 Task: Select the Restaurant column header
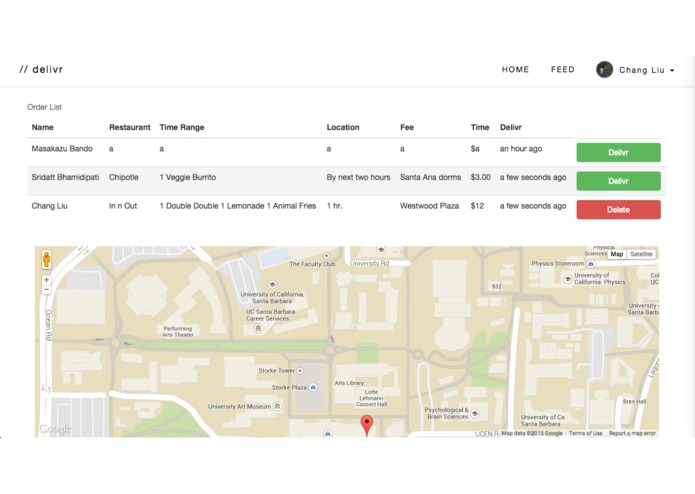(x=130, y=127)
